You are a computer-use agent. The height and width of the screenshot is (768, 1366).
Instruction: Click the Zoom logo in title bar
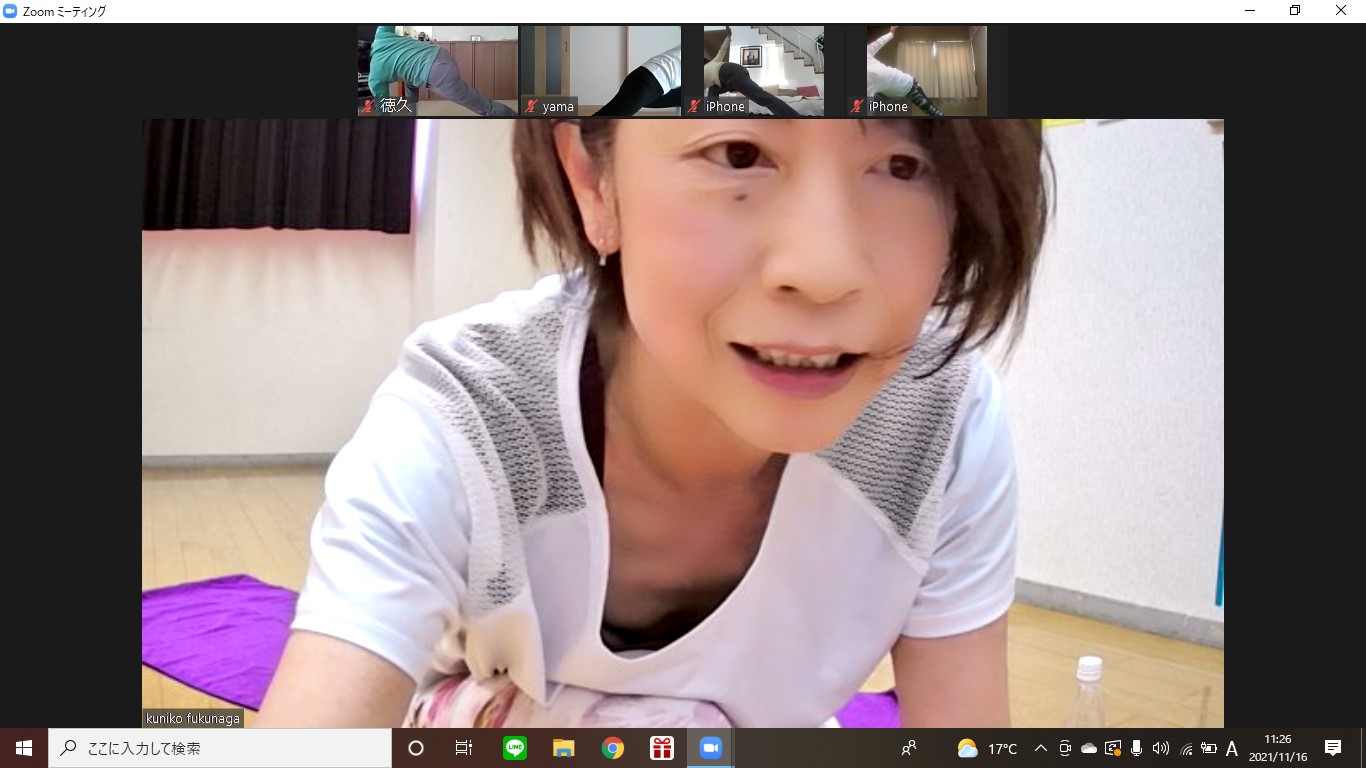(10, 11)
